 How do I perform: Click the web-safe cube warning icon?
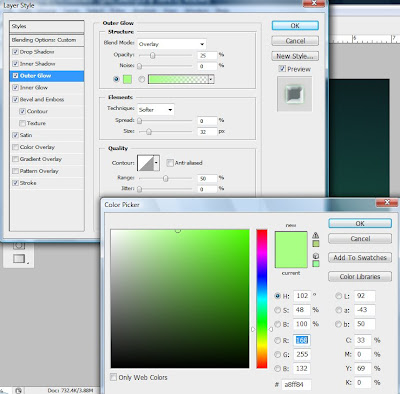coord(316,256)
